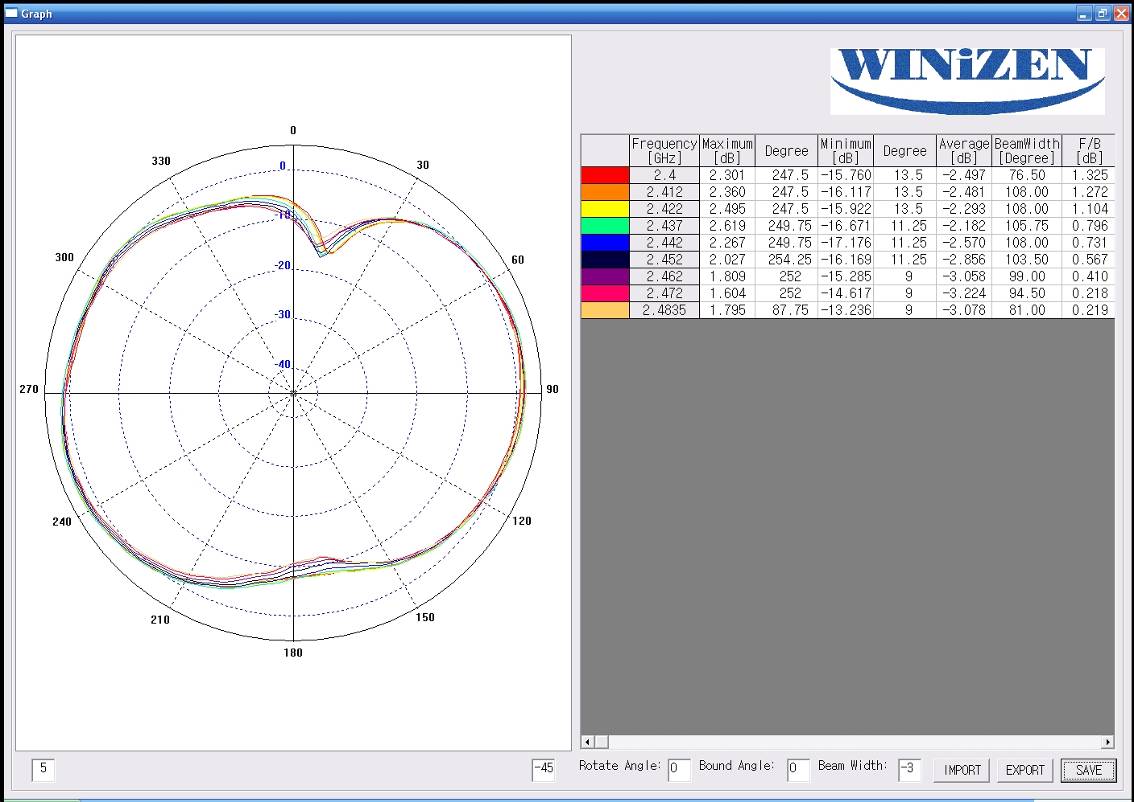The image size is (1134, 802).
Task: Click the Rotate Angle input field
Action: [x=679, y=770]
